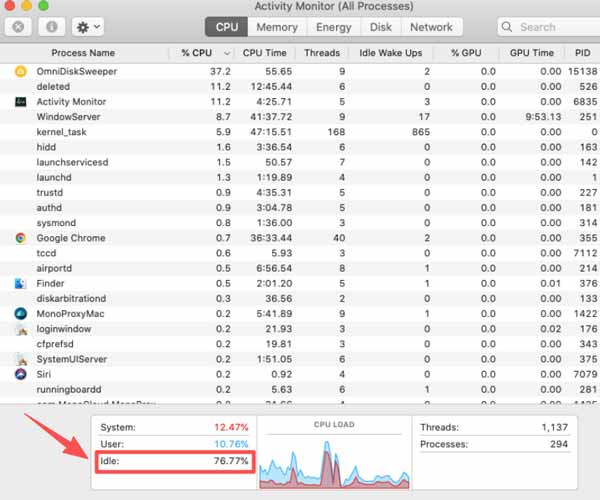Toggle % CPU sort order arrow
This screenshot has width=600, height=500.
(227, 53)
